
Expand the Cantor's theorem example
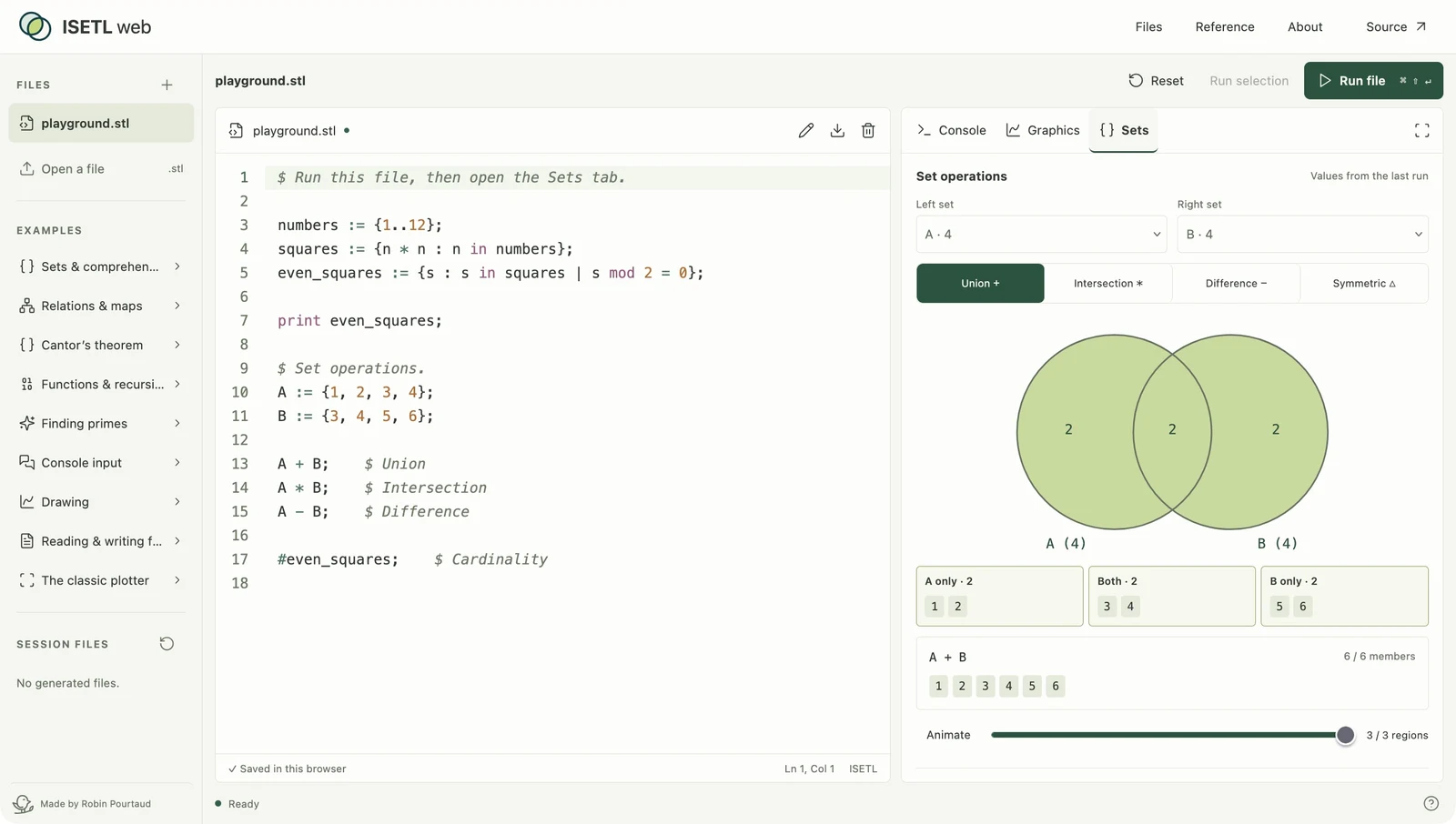tap(101, 345)
